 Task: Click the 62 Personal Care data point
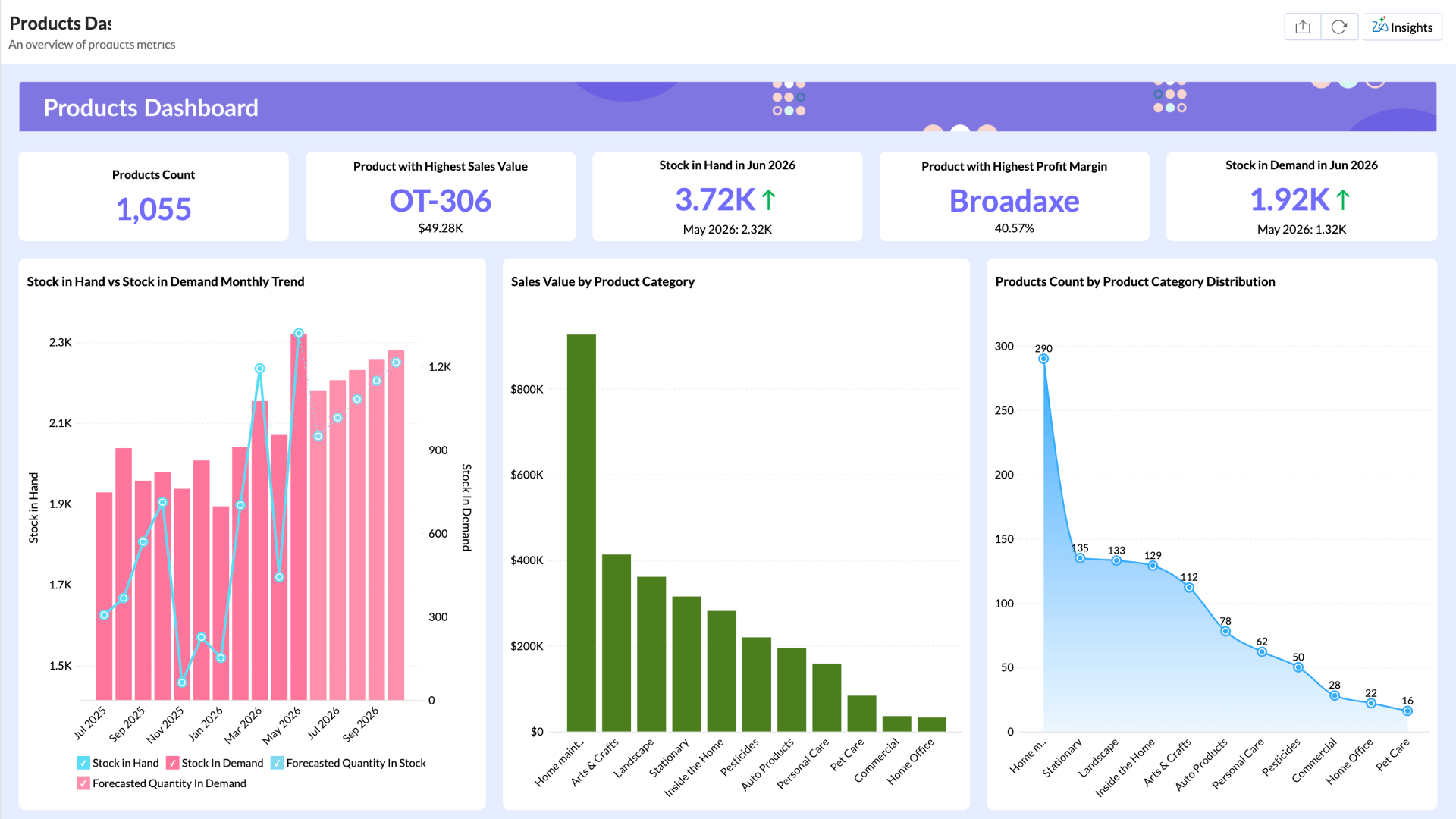[1262, 652]
